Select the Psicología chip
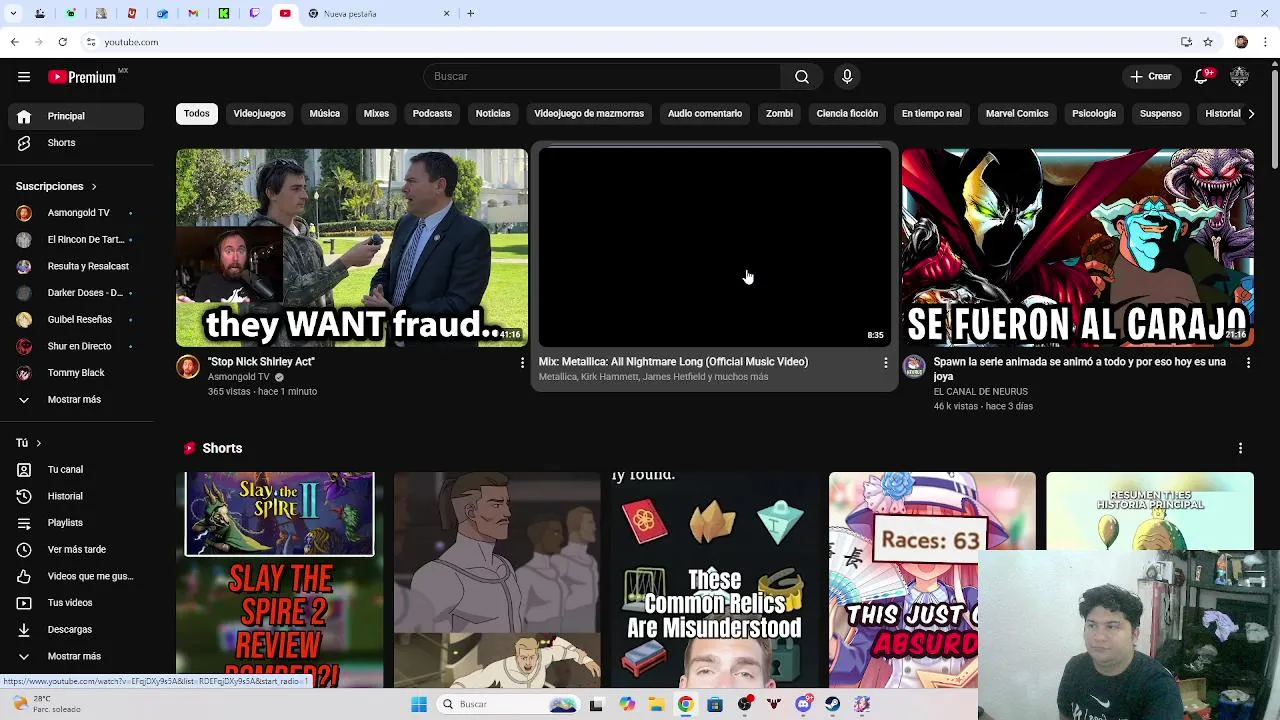This screenshot has height=720, width=1280. [x=1094, y=114]
